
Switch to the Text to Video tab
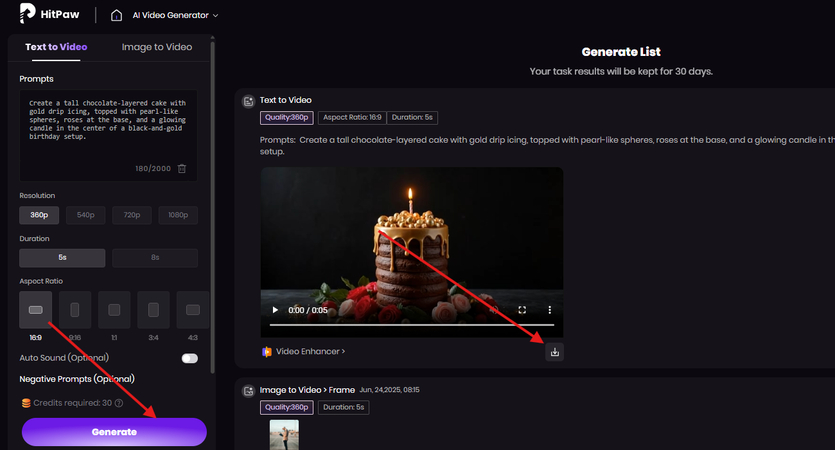coord(55,47)
